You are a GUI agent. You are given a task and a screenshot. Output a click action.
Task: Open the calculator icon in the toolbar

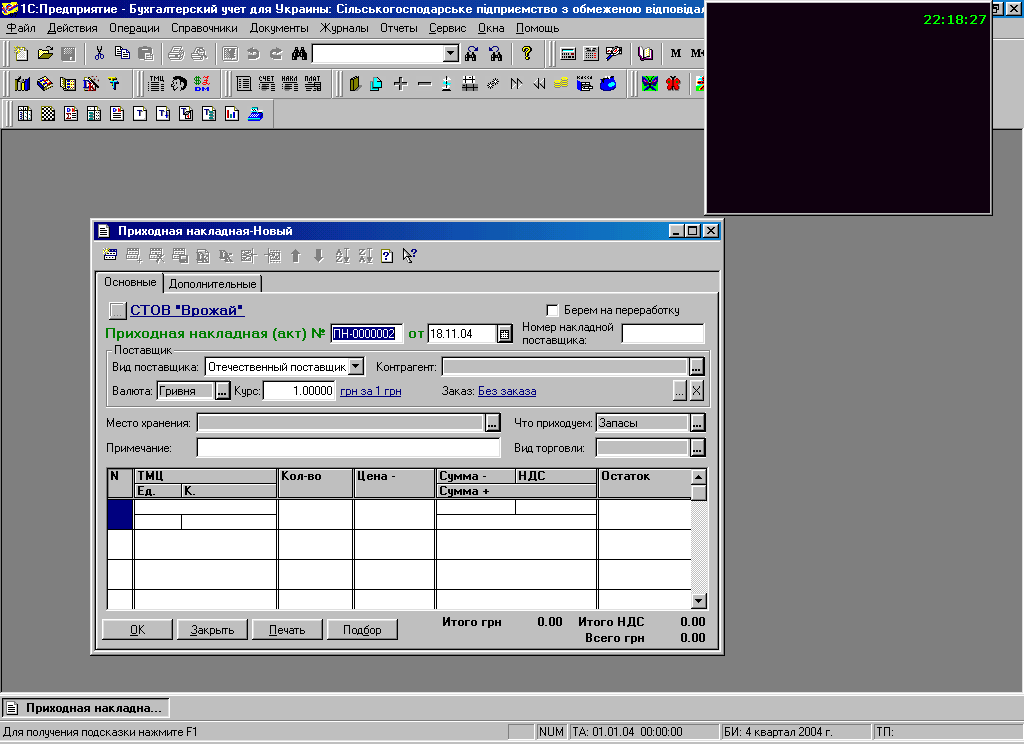[x=568, y=54]
